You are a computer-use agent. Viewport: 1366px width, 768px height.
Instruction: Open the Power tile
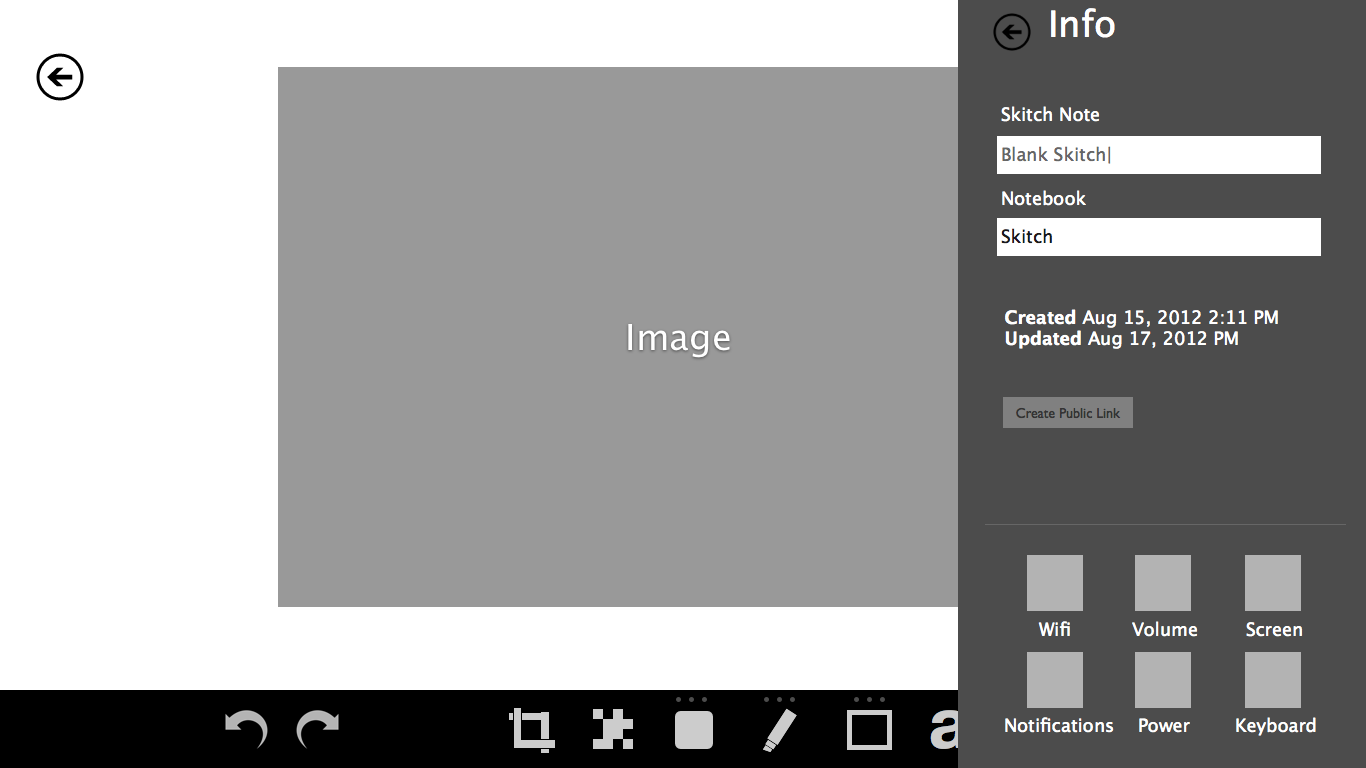tap(1163, 680)
